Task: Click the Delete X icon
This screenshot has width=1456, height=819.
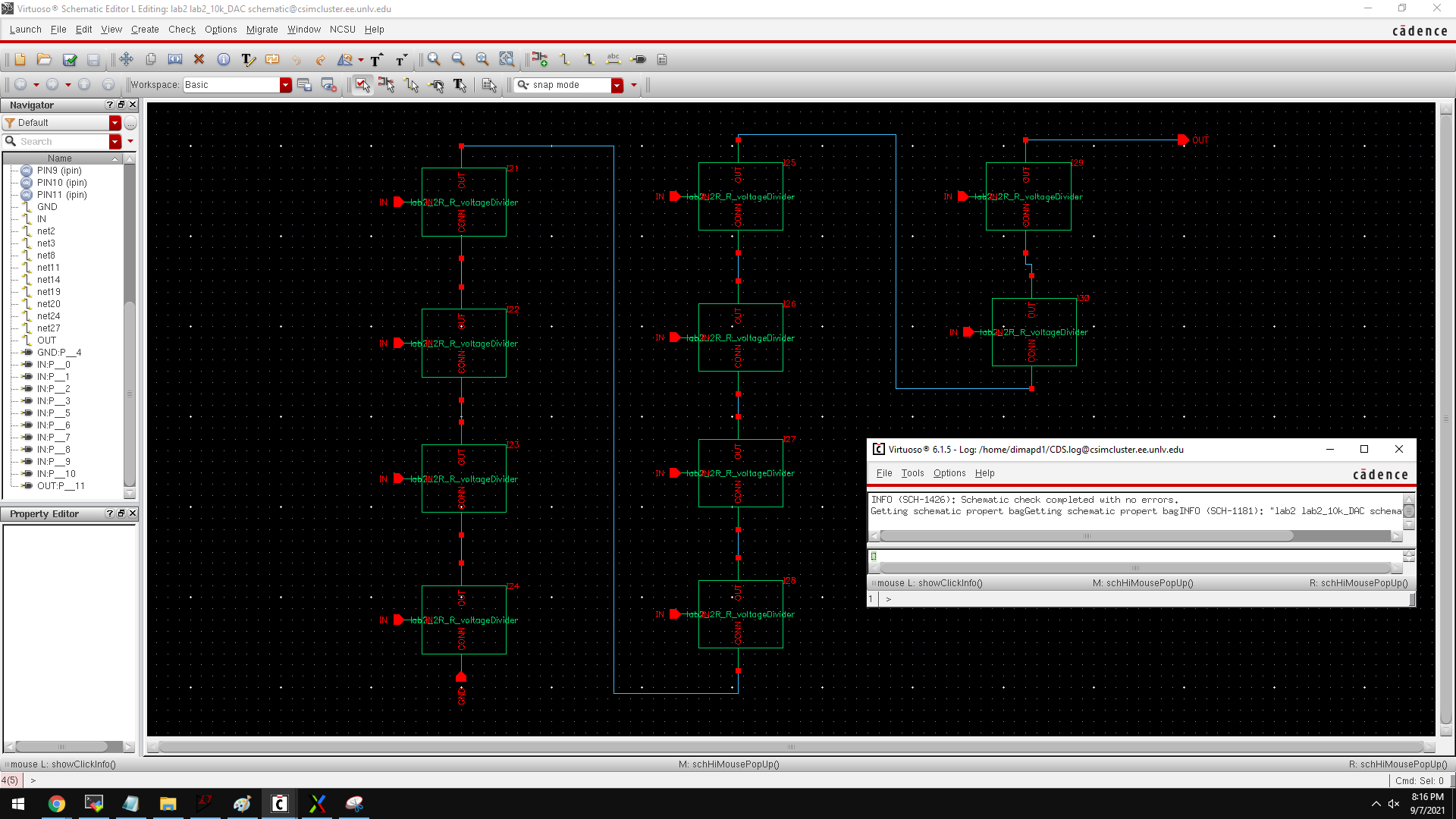Action: tap(199, 59)
